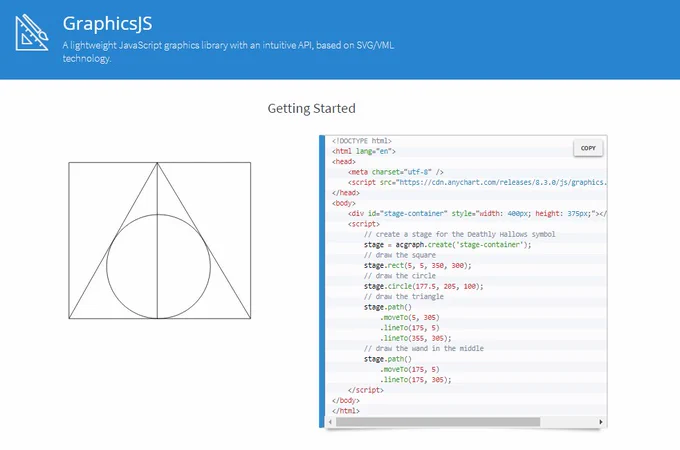Click the wand in the middle comment
The width and height of the screenshot is (680, 450).
[424, 349]
